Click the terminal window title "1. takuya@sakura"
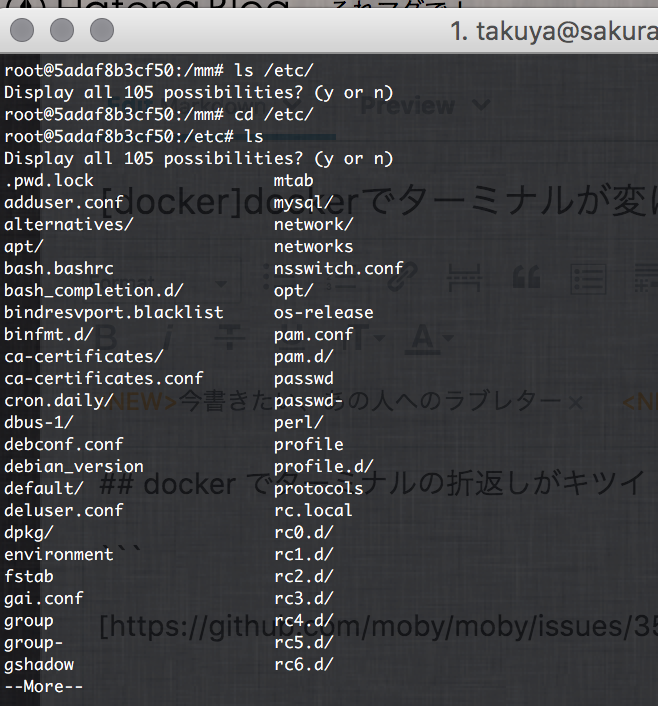This screenshot has width=658, height=706. click(x=554, y=32)
